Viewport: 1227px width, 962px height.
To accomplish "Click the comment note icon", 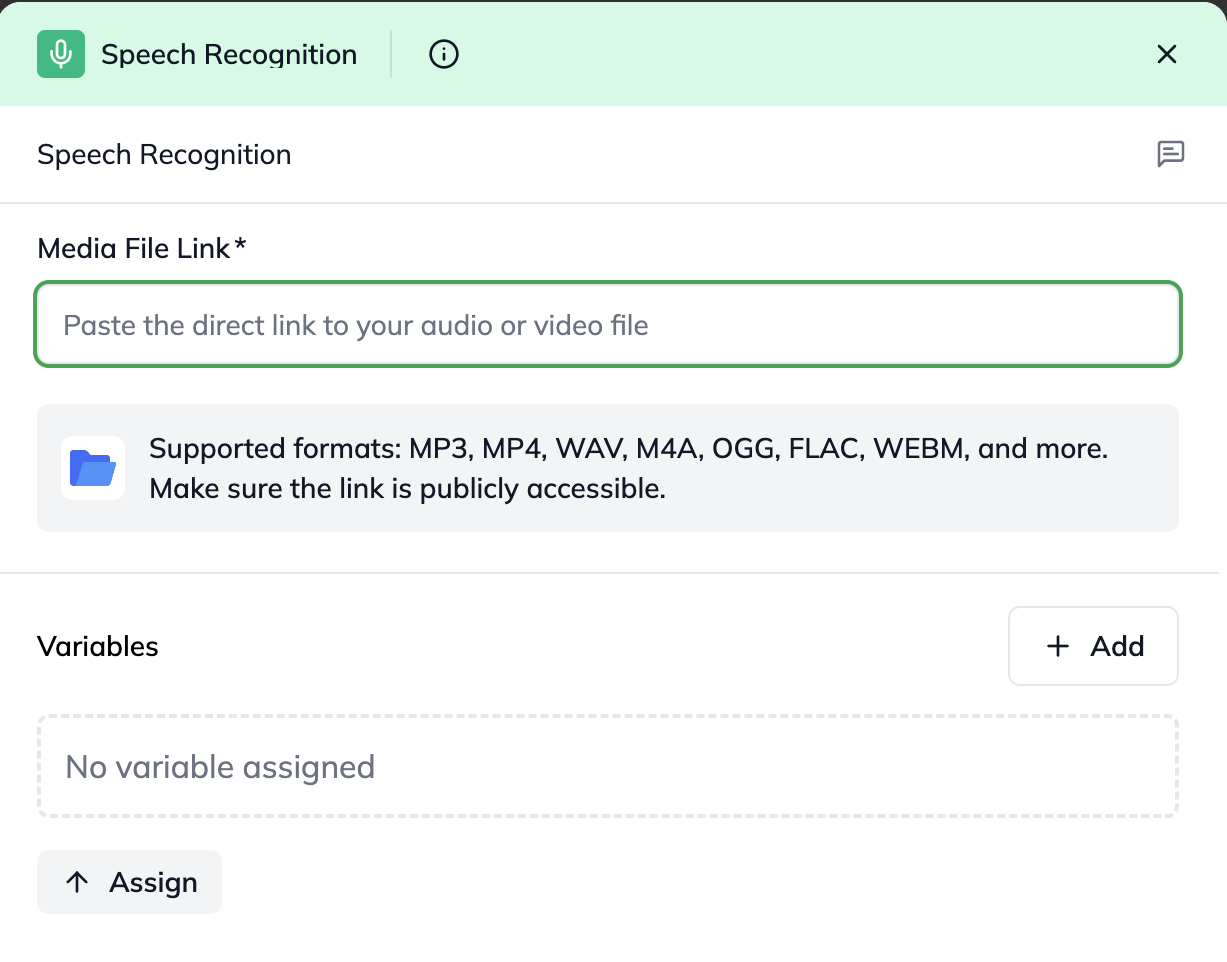I will point(1170,154).
